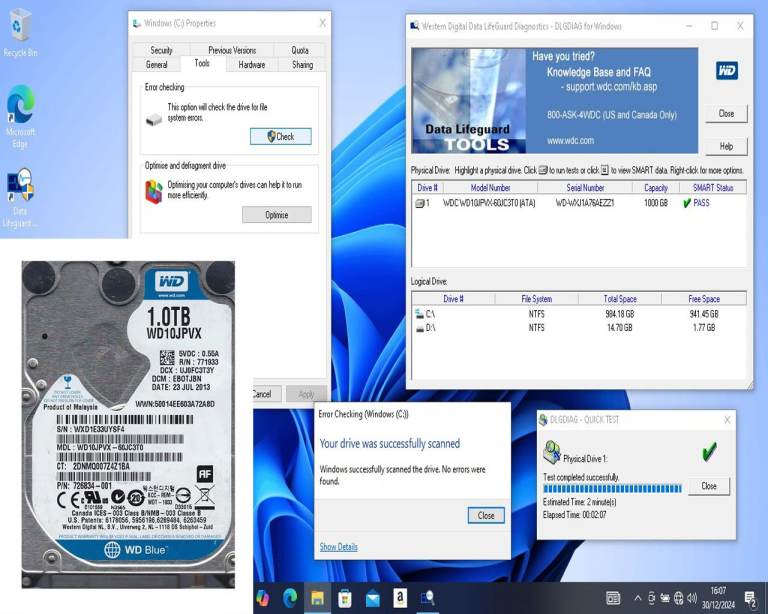
Task: Select the D:\ logical drive icon
Action: (419, 327)
